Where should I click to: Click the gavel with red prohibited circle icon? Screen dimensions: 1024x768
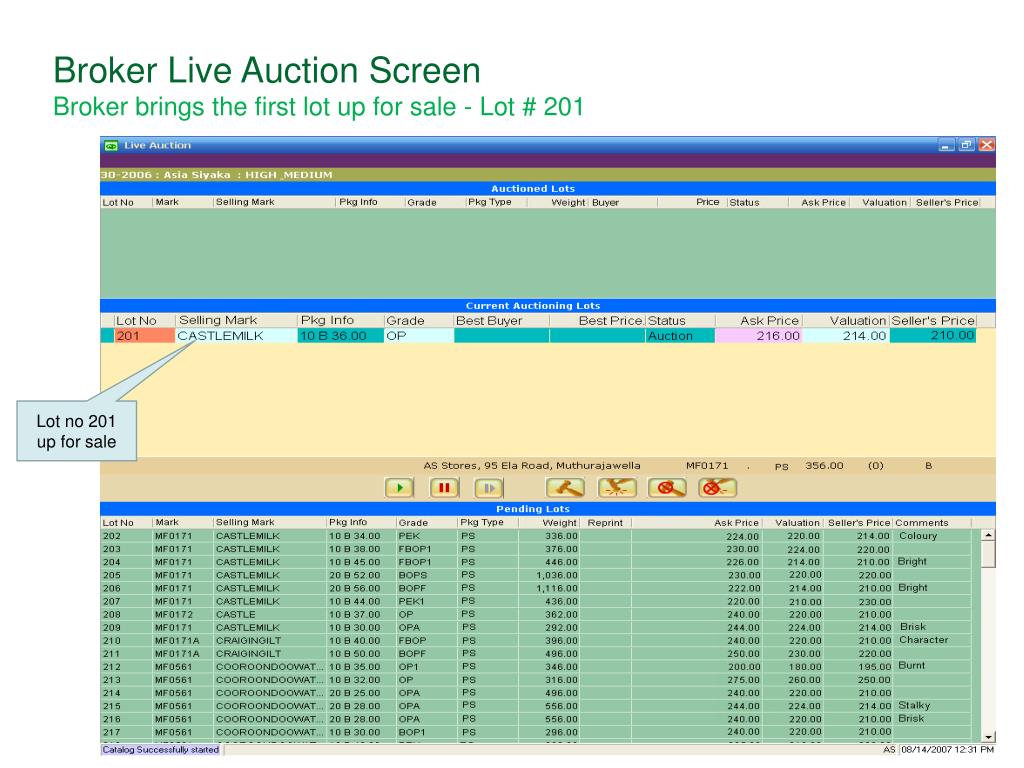[667, 488]
